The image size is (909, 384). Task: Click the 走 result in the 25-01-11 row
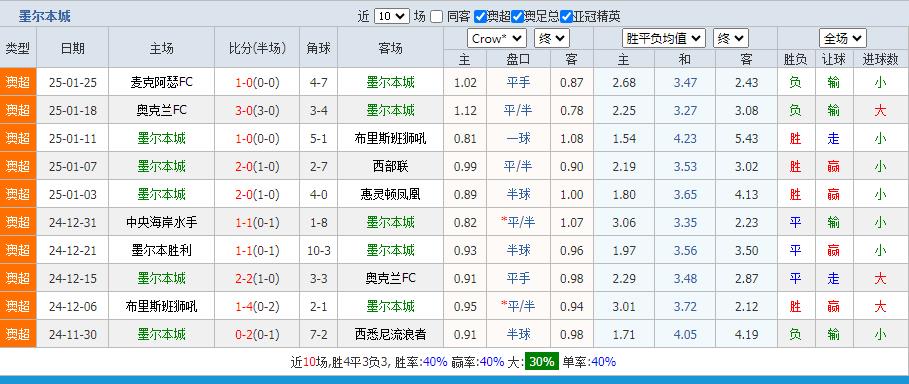[x=834, y=139]
